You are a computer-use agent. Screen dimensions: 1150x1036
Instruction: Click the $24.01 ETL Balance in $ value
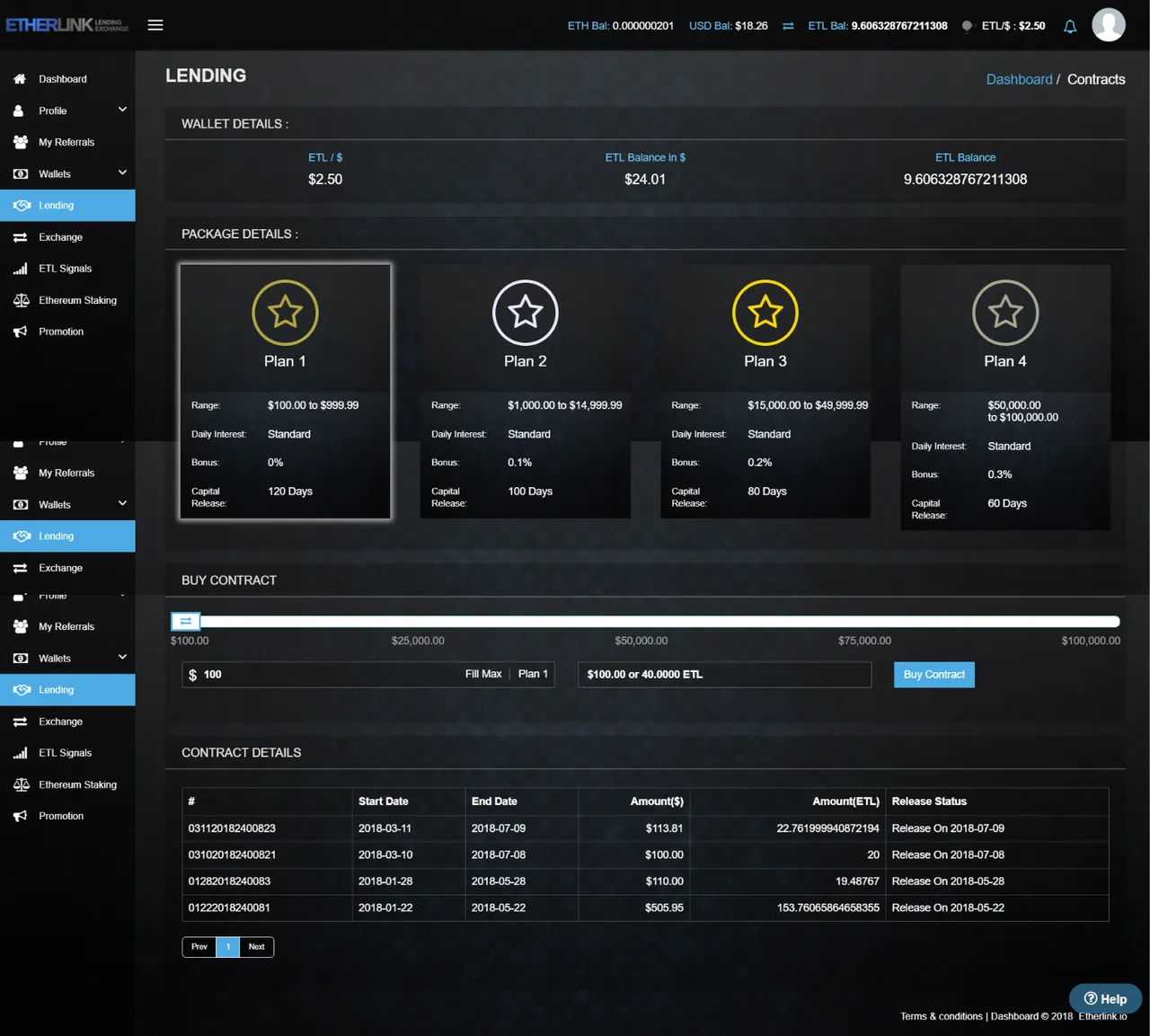645,179
